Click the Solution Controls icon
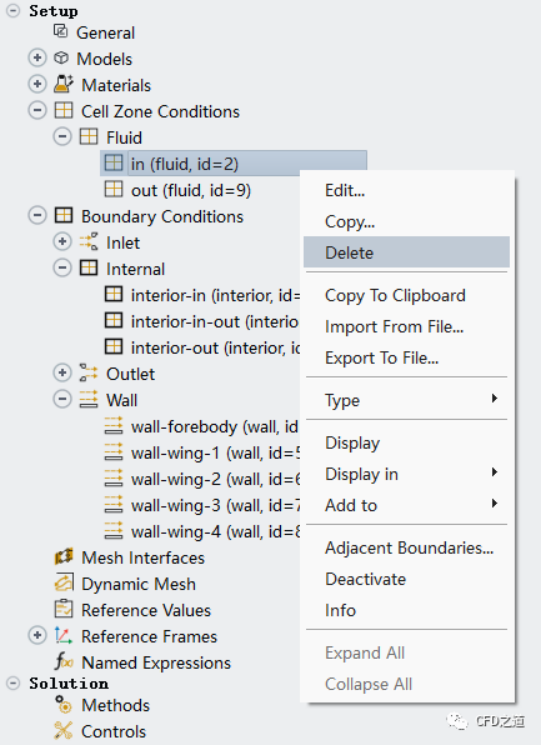The width and height of the screenshot is (541, 745). (63, 731)
